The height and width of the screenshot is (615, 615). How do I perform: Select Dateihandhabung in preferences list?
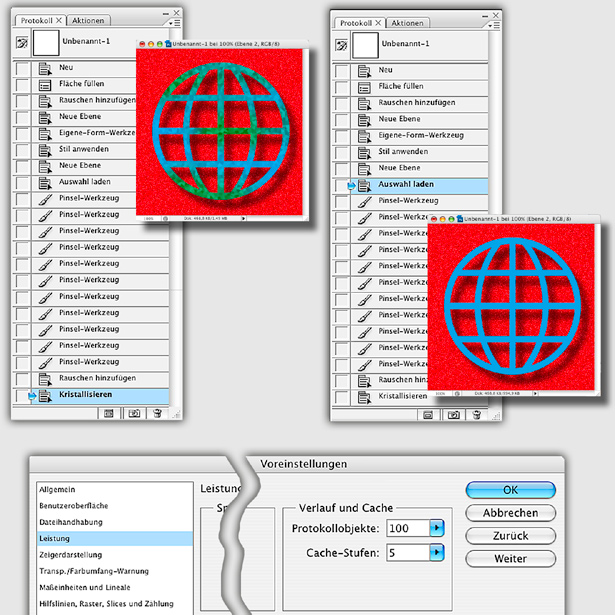[115, 522]
